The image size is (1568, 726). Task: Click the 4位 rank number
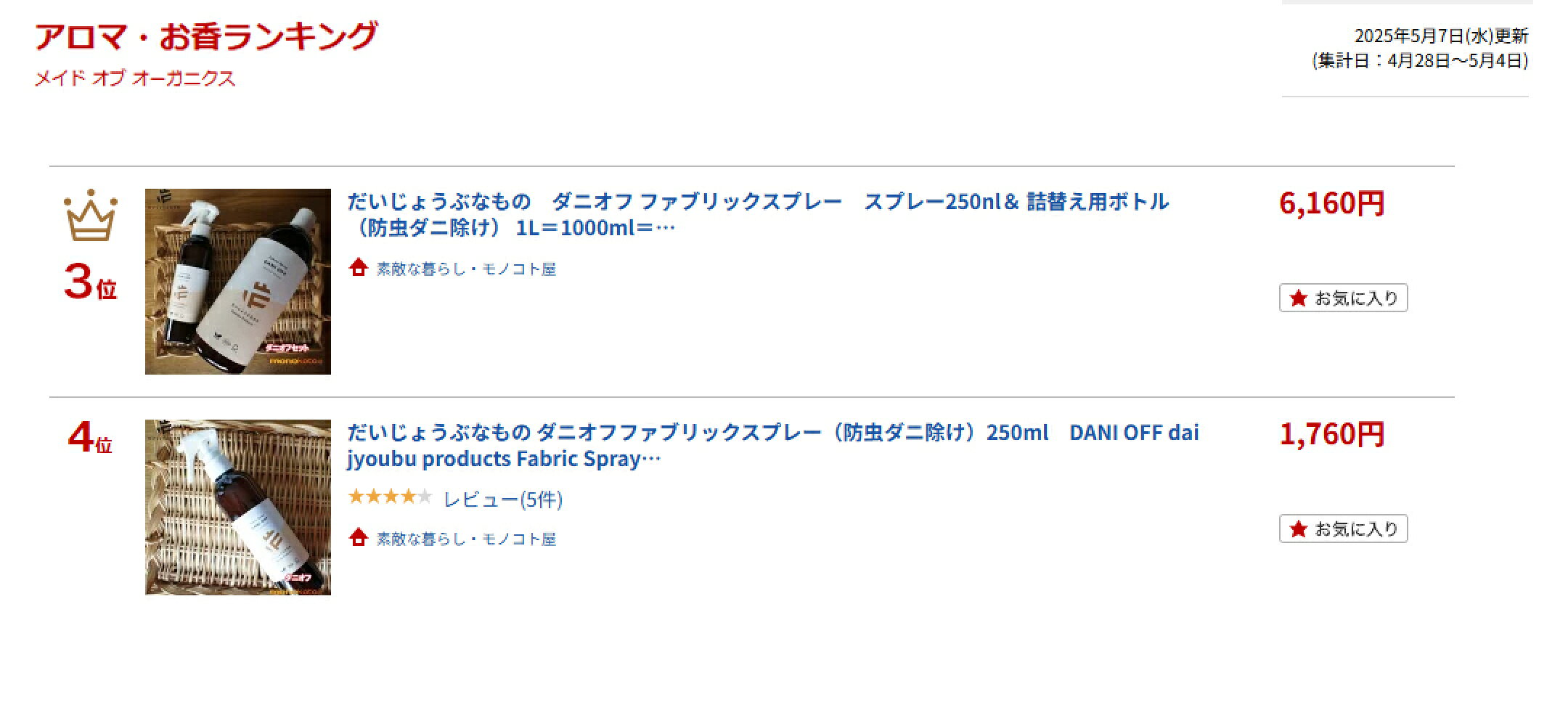click(91, 438)
